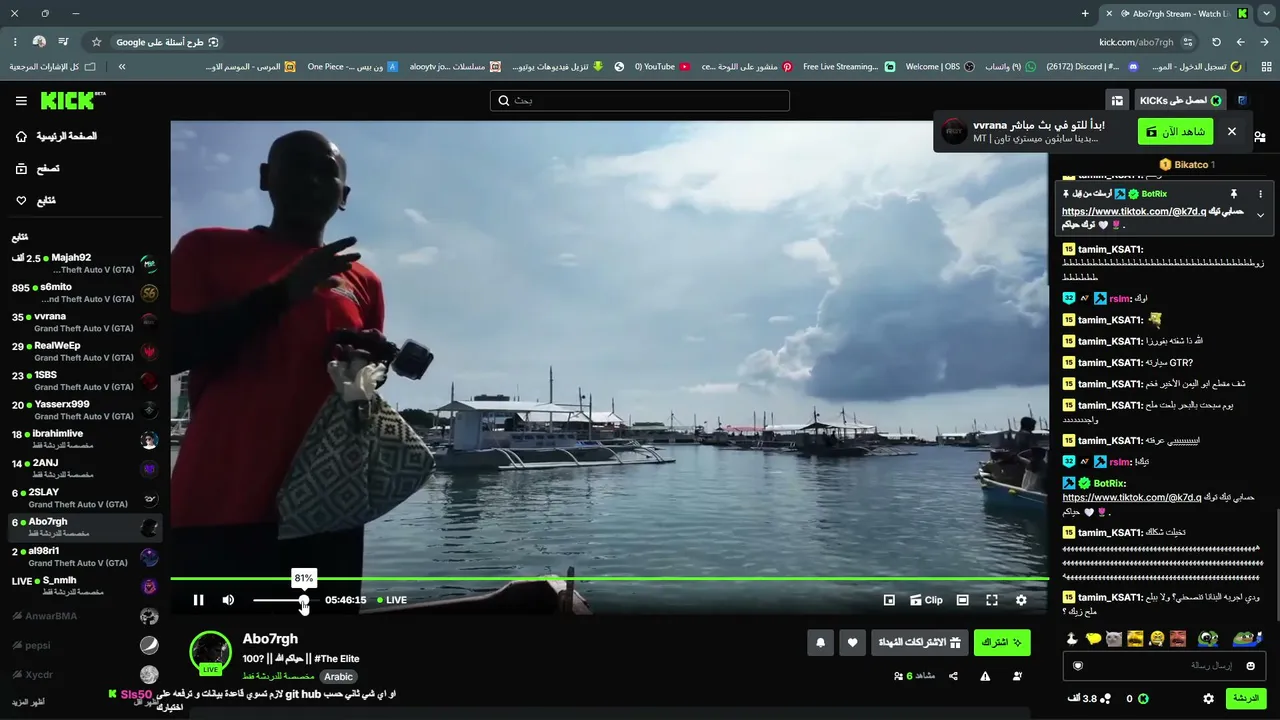
Task: Open RealWeEp channel from sidebar
Action: (x=85, y=352)
